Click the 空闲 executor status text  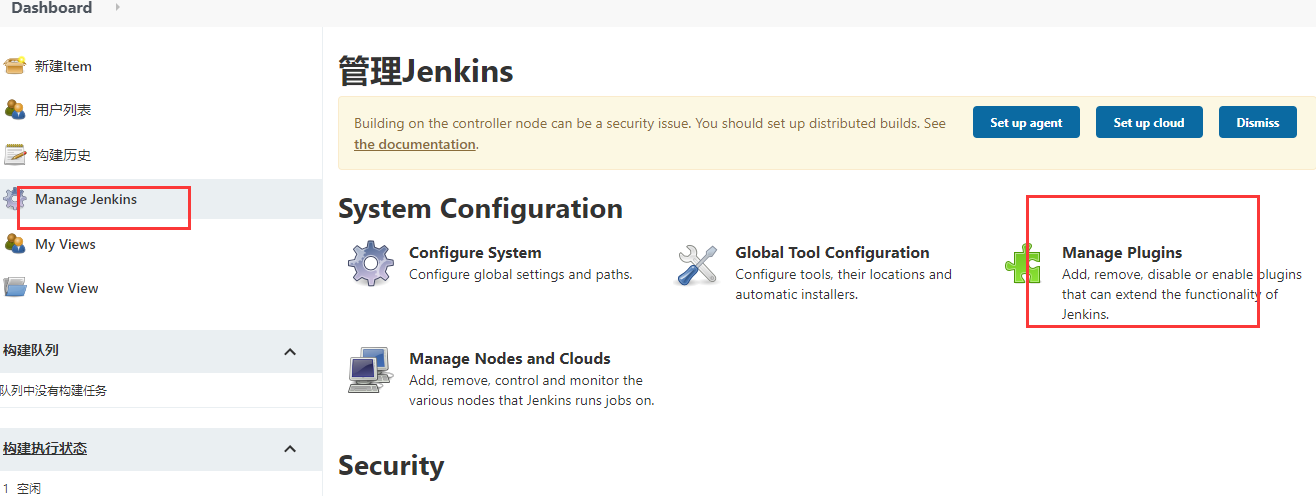click(x=29, y=488)
